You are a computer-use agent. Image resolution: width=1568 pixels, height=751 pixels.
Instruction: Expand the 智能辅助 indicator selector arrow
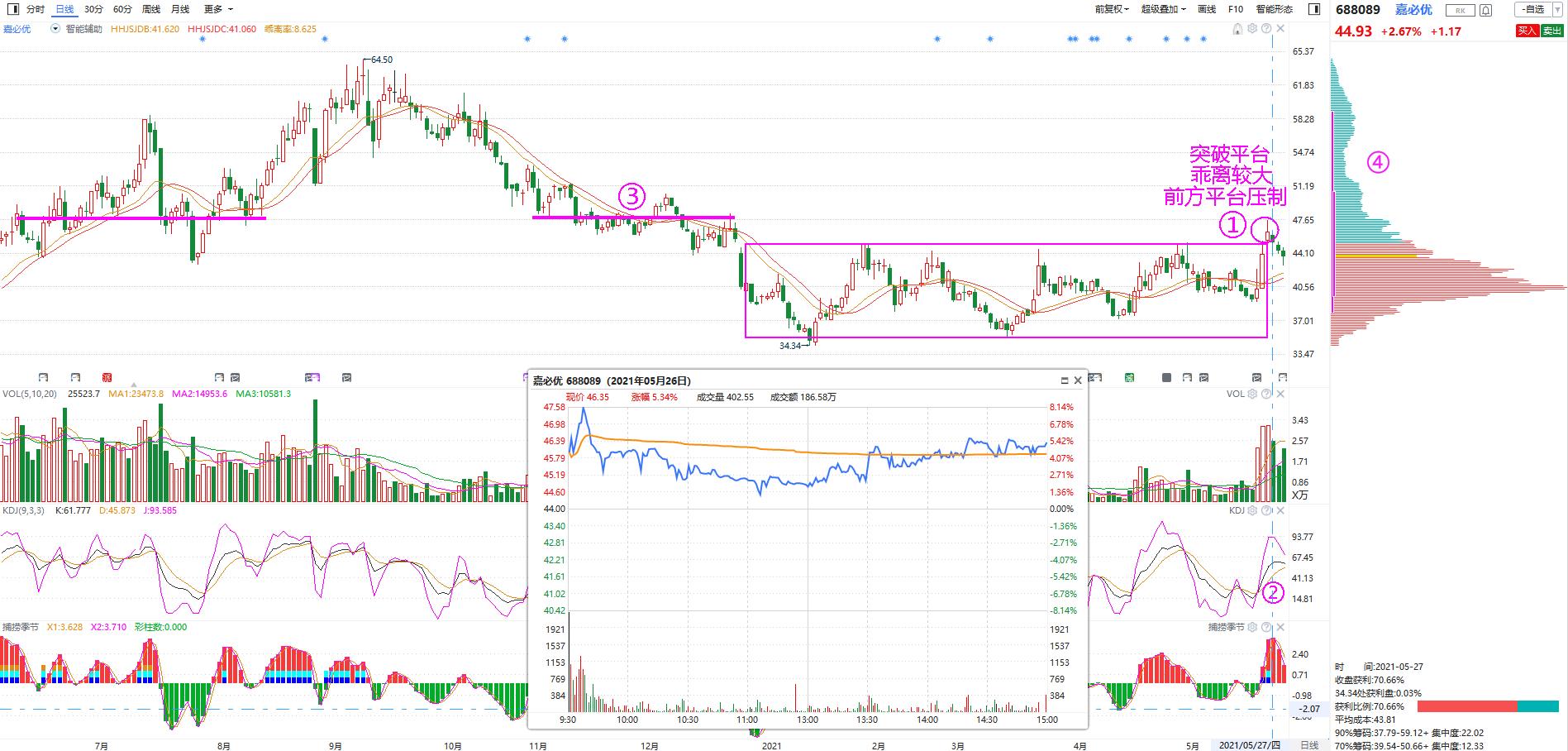pyautogui.click(x=55, y=28)
